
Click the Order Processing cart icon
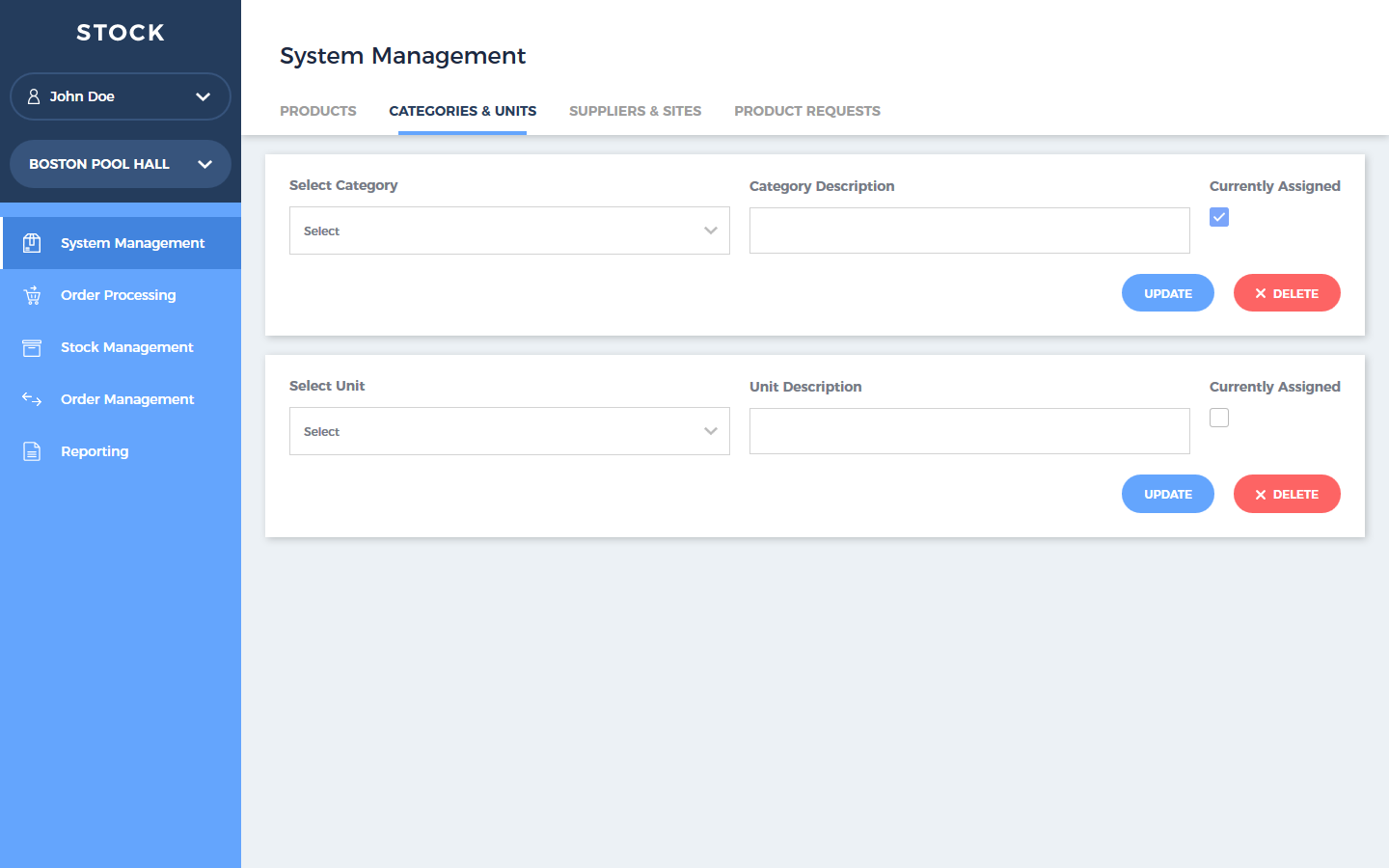[32, 295]
